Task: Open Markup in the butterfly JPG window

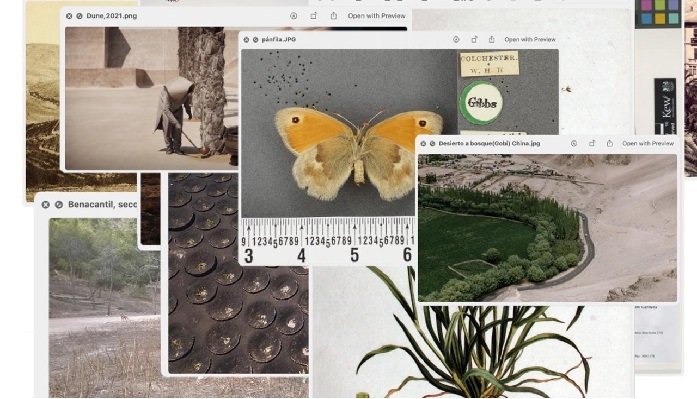Action: click(x=456, y=40)
